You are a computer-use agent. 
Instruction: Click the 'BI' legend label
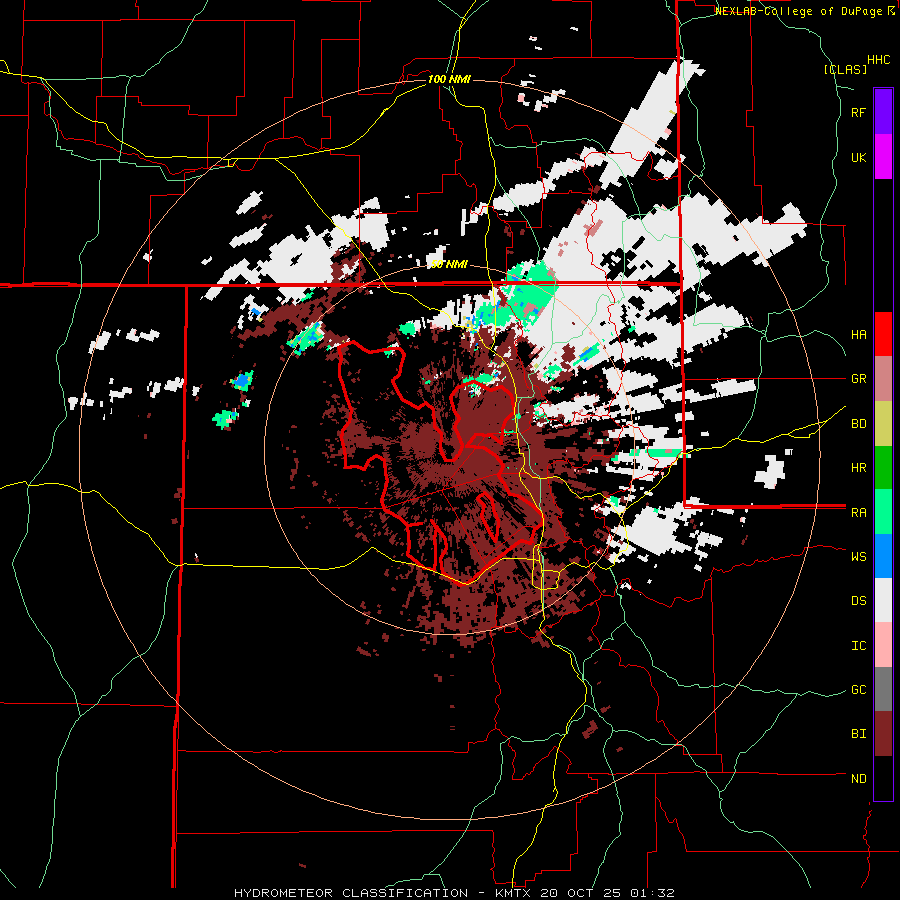pyautogui.click(x=858, y=734)
